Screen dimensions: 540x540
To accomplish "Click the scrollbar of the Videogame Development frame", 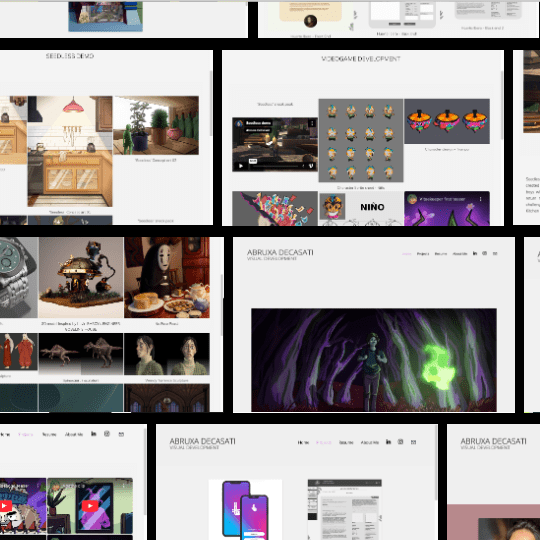I will [x=502, y=105].
